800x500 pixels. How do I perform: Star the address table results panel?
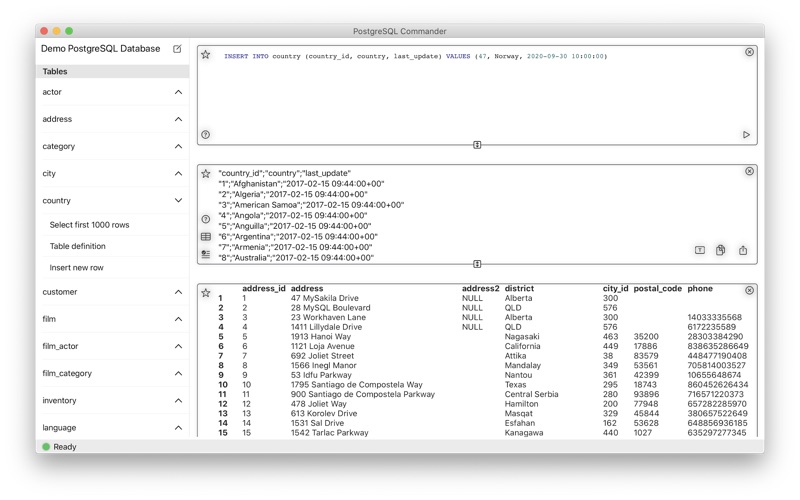click(x=206, y=293)
